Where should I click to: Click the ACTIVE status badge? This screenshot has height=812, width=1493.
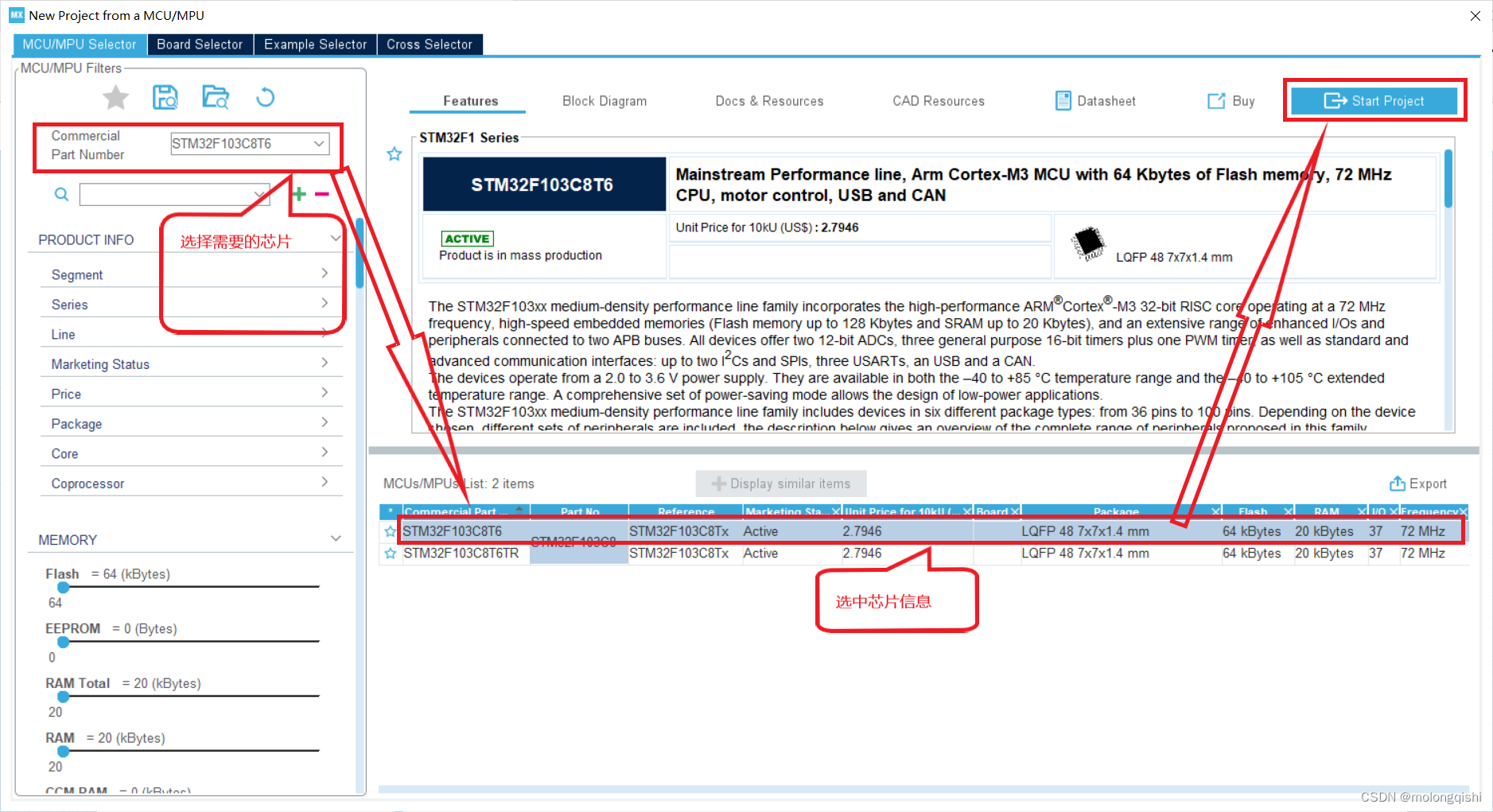click(x=468, y=239)
